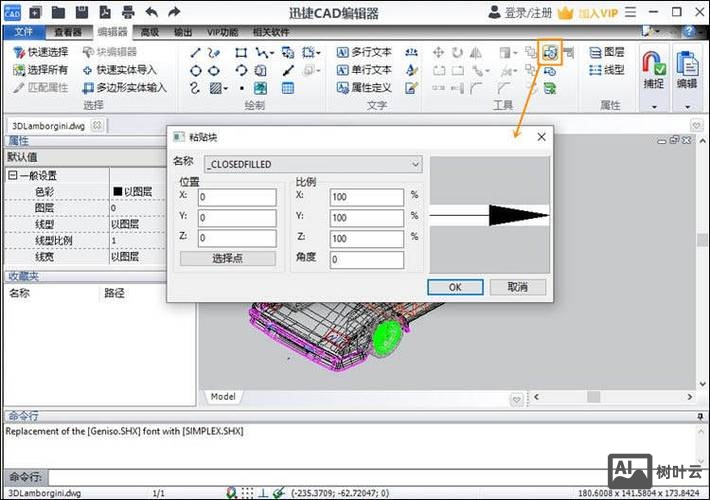Click quick select (快速选择) tool

click(x=41, y=52)
